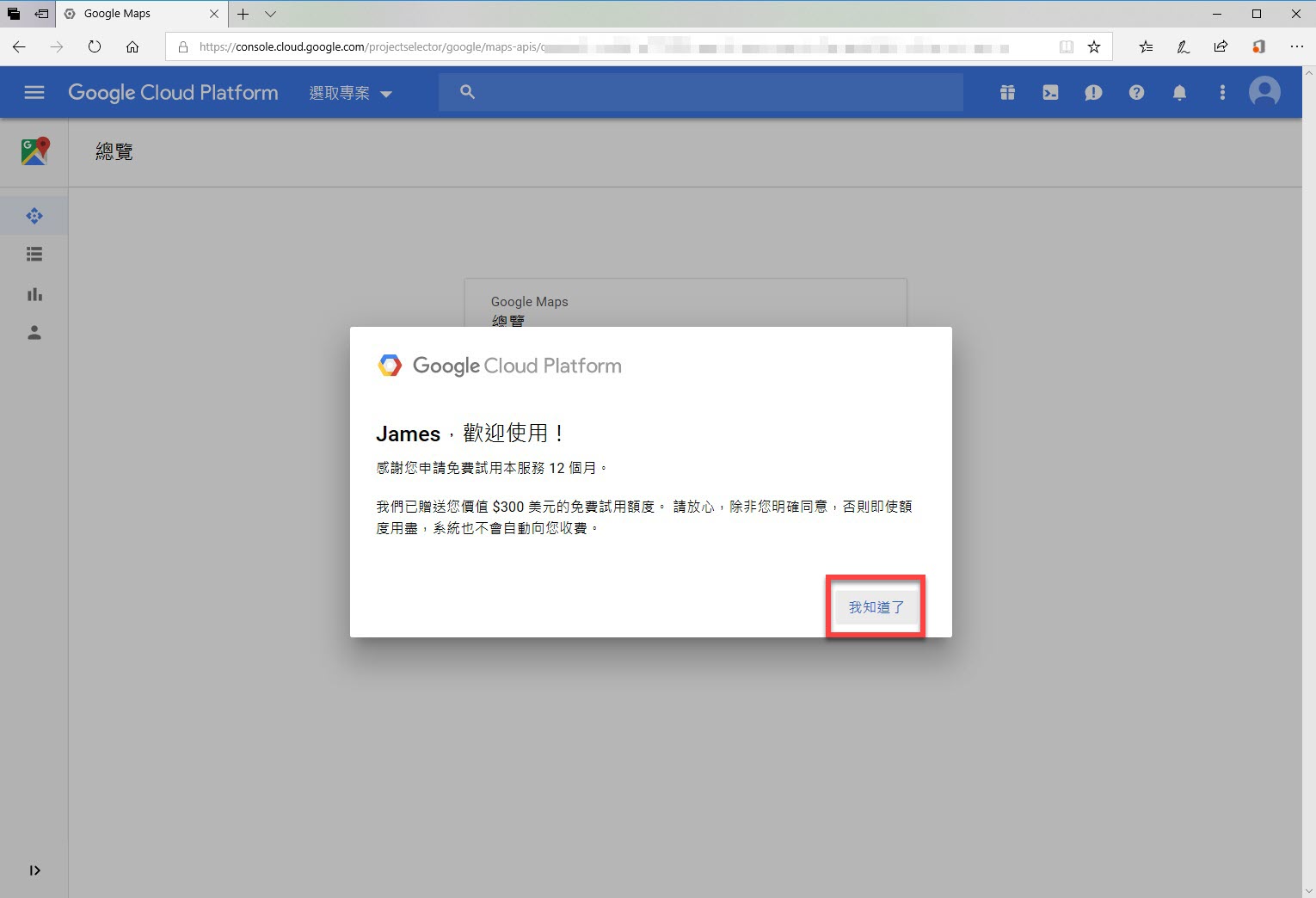Click the set tabs aside icon
The width and height of the screenshot is (1316, 898).
[41, 14]
